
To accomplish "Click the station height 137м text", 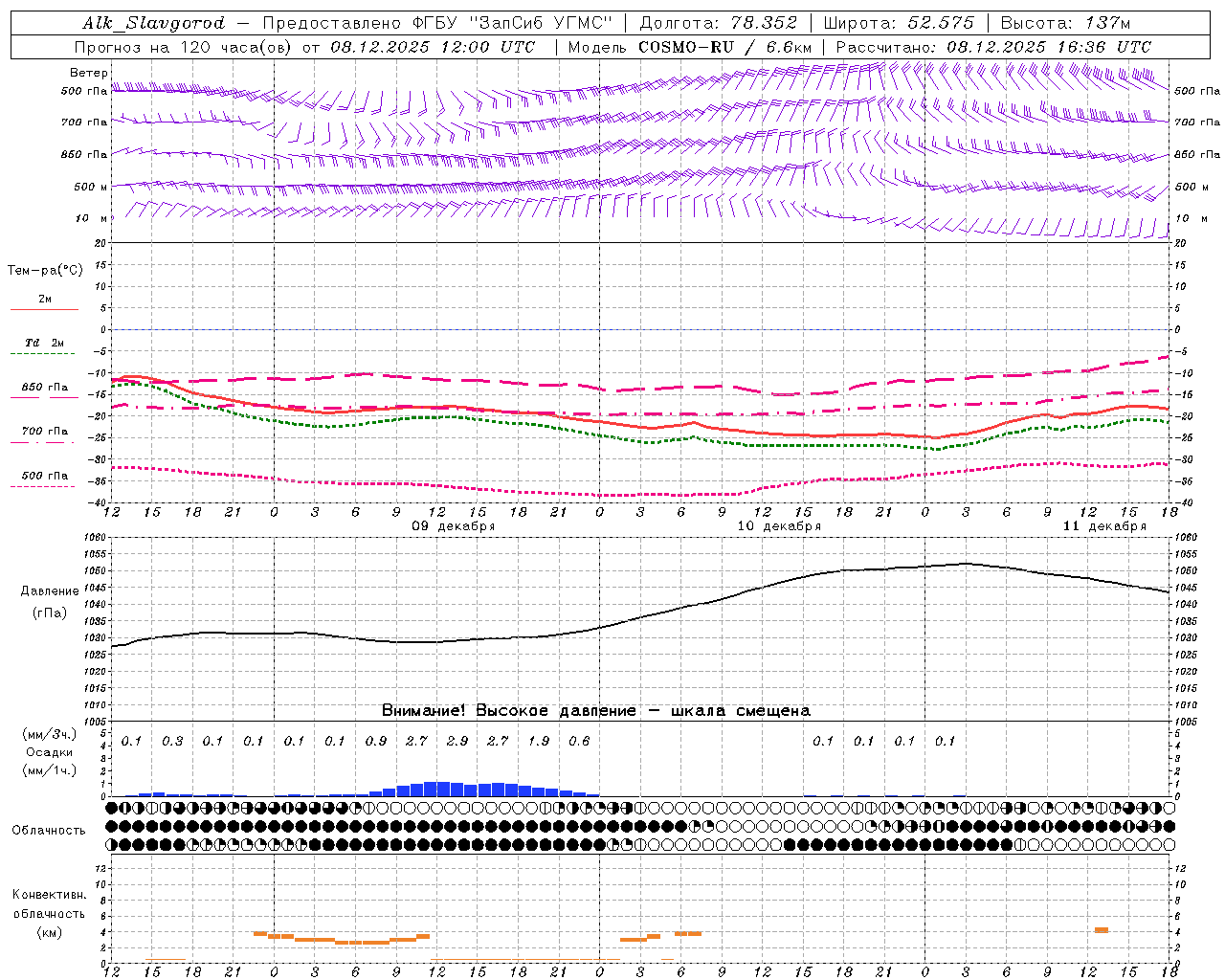I will 1108,23.
